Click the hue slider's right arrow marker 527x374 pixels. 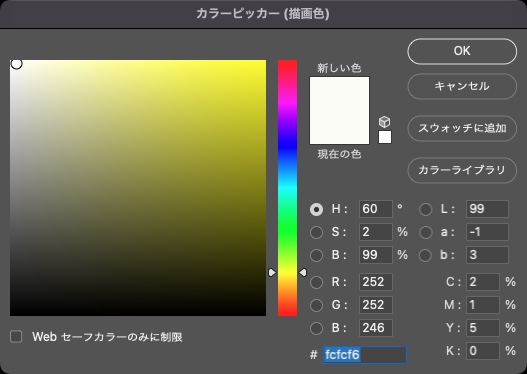point(303,272)
